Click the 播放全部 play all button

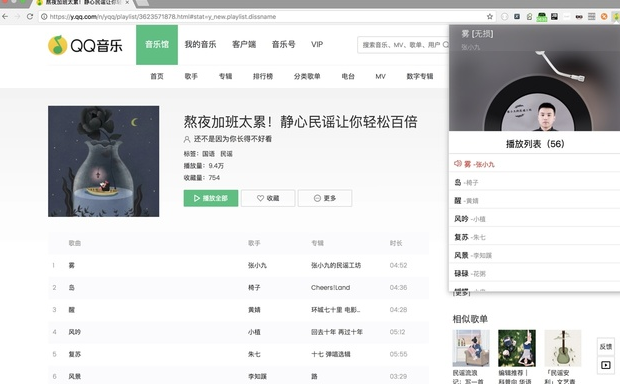[211, 198]
